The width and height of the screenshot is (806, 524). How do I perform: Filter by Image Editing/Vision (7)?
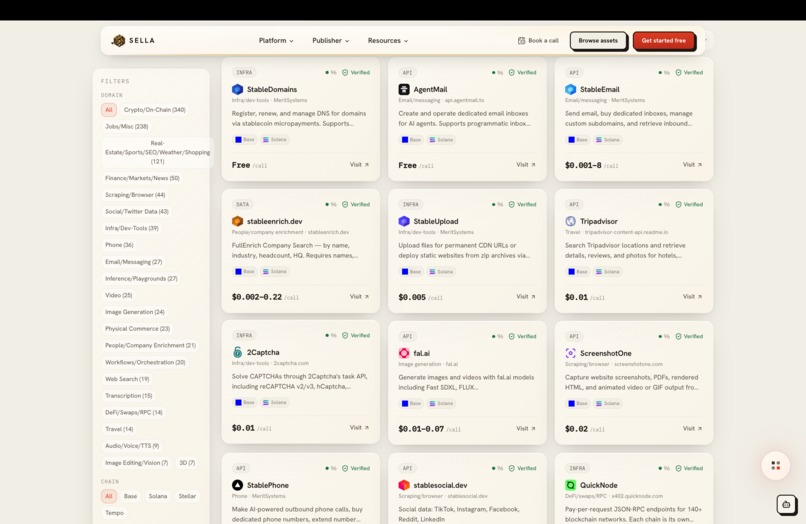click(x=137, y=463)
